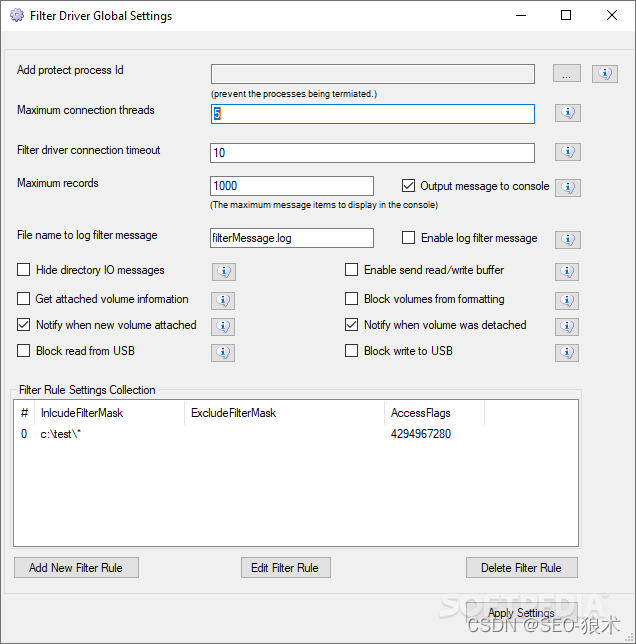Click info icon for Maximum connection threads

tap(568, 113)
